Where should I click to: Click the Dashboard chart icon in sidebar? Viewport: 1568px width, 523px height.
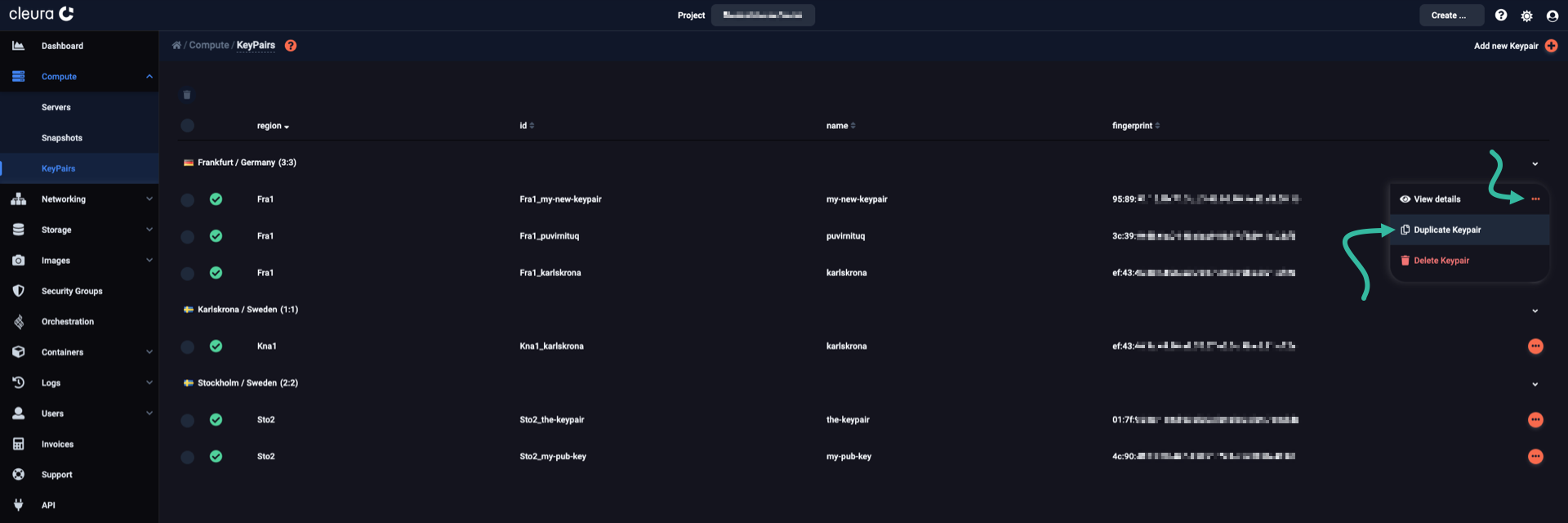pos(18,46)
